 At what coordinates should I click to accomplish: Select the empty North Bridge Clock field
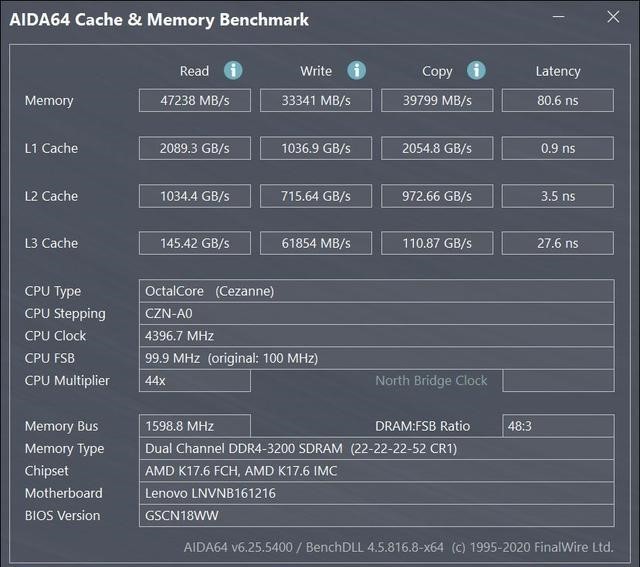coord(558,380)
